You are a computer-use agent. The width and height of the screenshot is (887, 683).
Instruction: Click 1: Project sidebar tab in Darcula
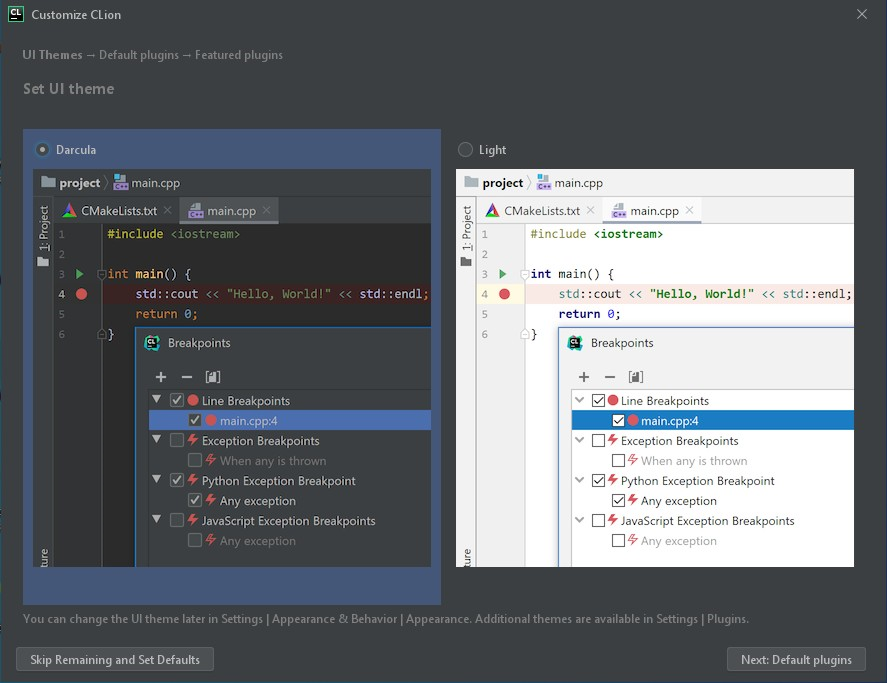(x=44, y=235)
